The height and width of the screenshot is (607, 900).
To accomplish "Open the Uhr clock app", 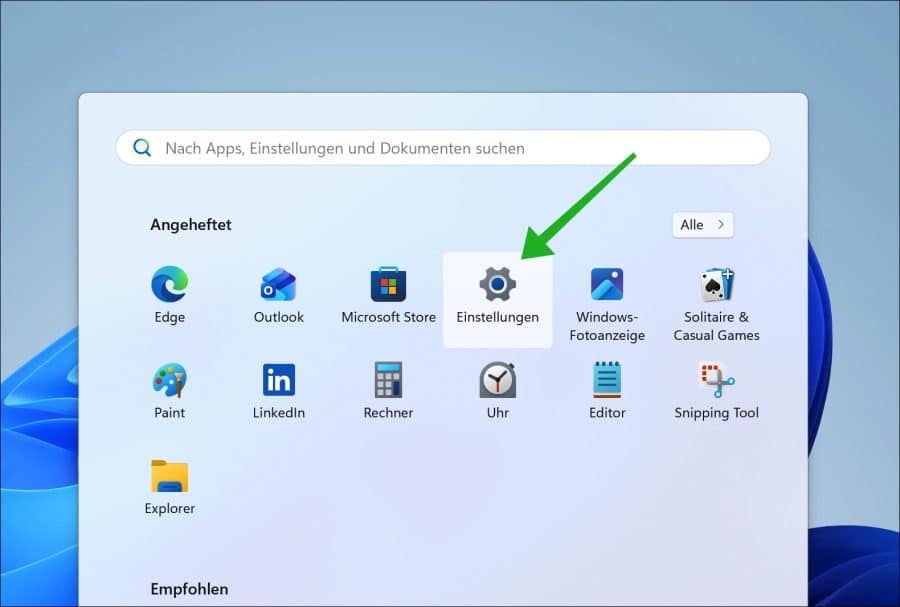I will click(497, 392).
